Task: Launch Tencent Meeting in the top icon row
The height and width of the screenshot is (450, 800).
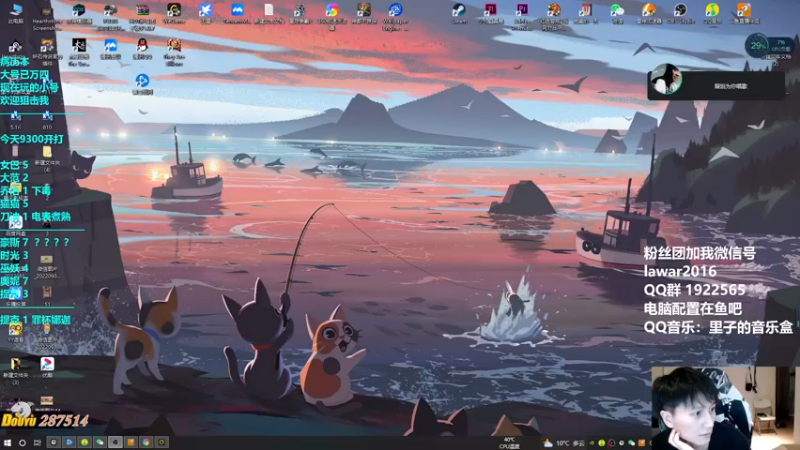Action: pos(237,13)
